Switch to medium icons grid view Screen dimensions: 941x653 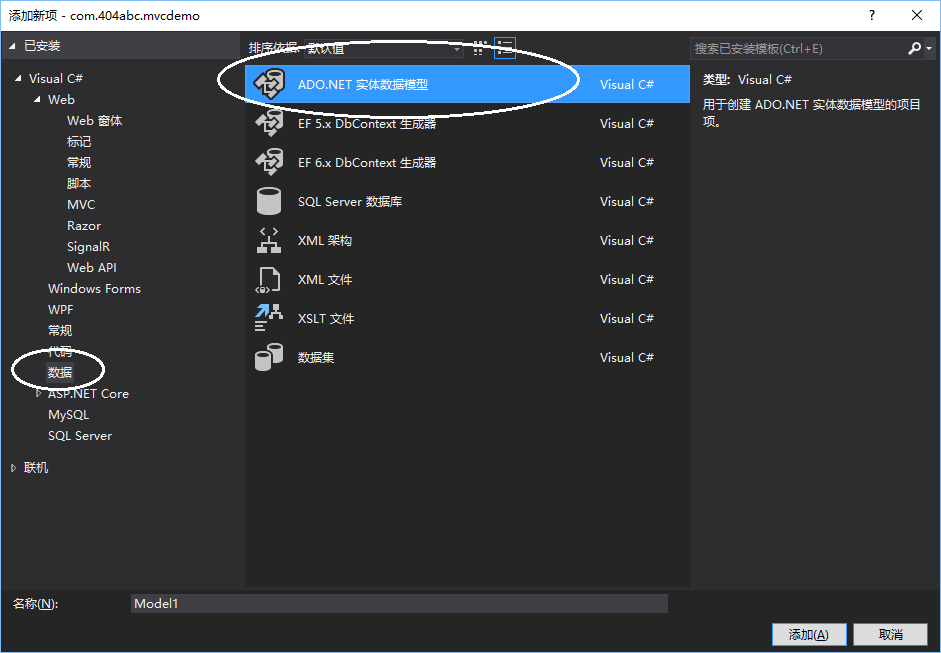click(478, 49)
